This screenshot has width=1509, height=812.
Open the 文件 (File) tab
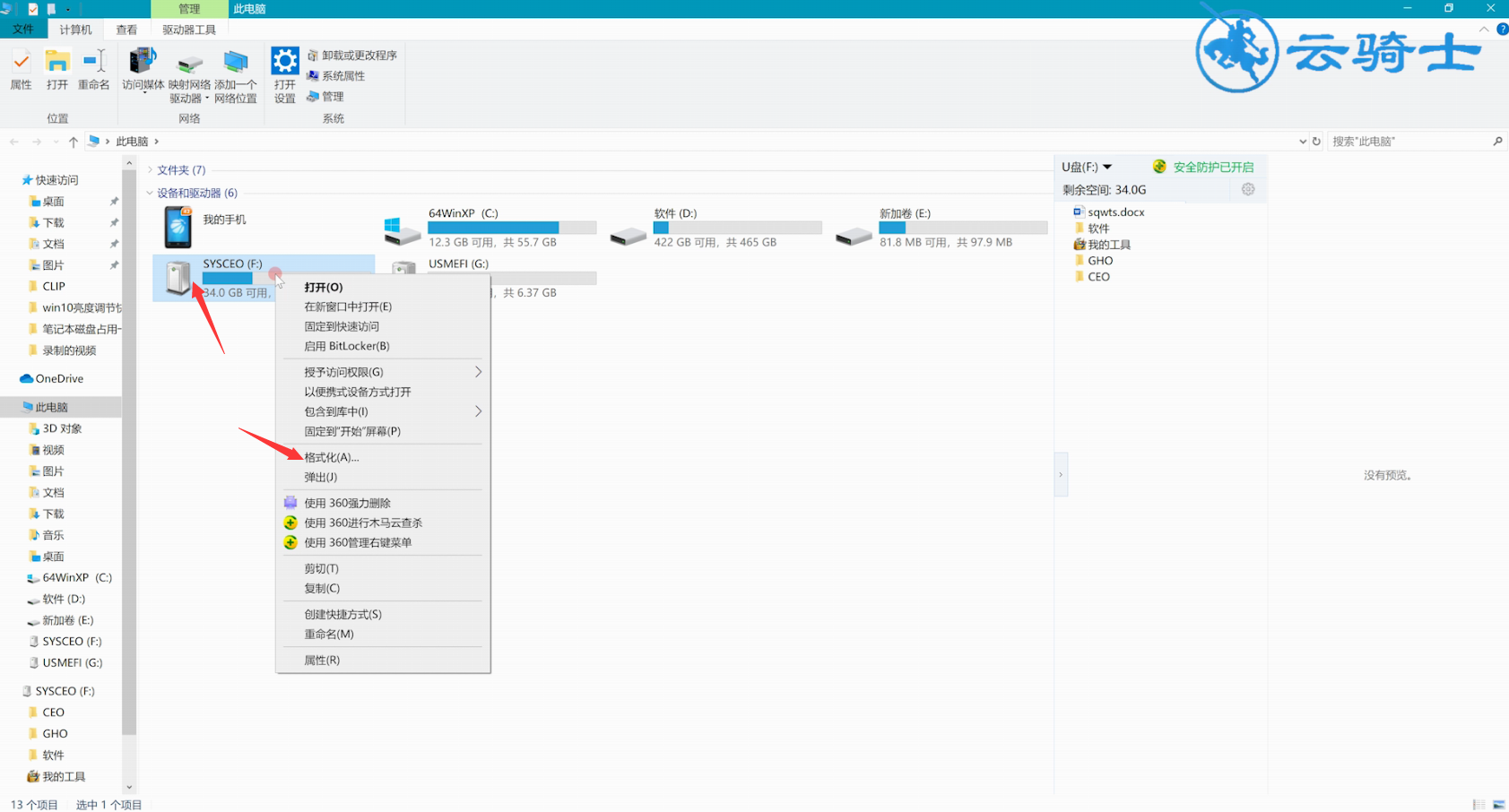(x=23, y=30)
